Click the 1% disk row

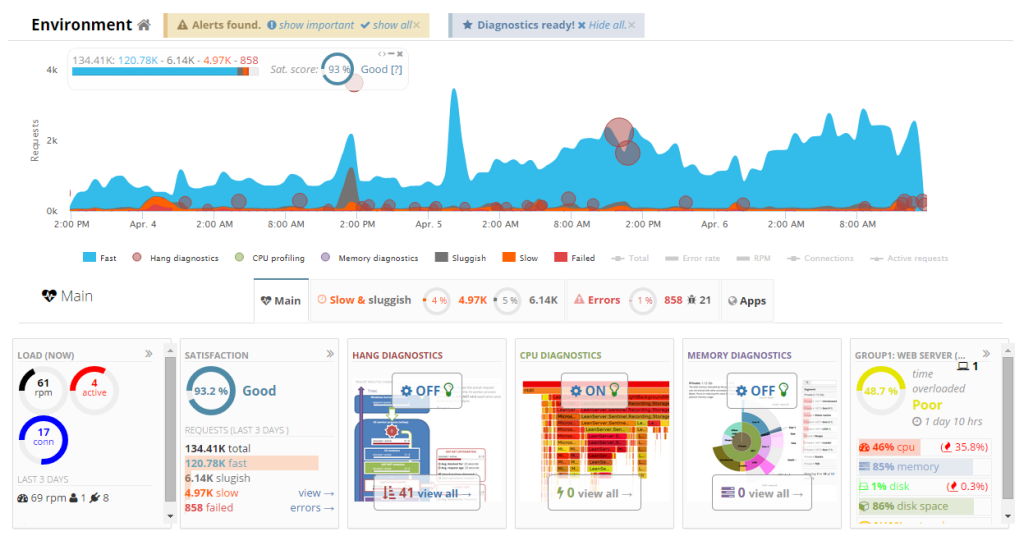pos(924,486)
